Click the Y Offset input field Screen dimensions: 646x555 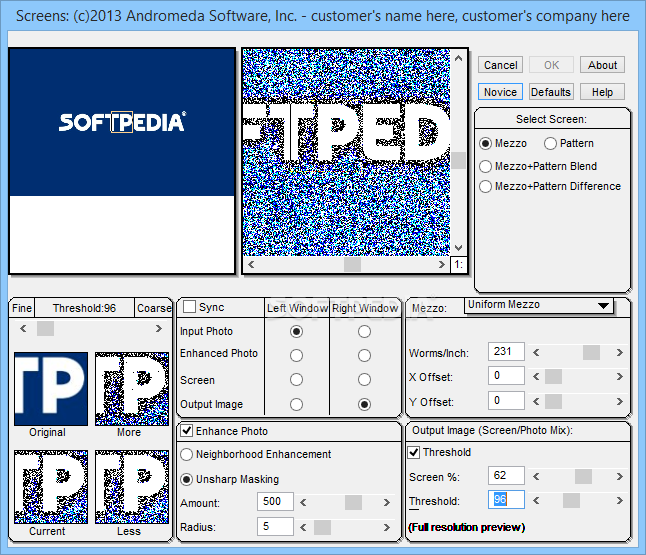[x=506, y=400]
